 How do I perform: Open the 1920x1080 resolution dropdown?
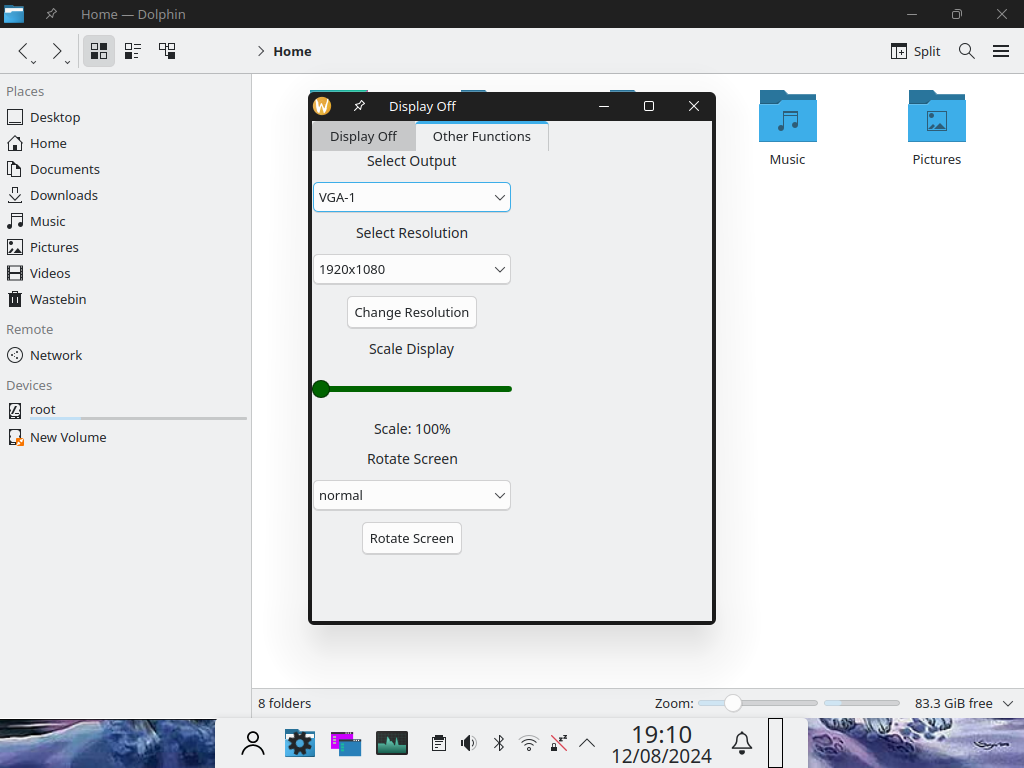click(x=411, y=269)
